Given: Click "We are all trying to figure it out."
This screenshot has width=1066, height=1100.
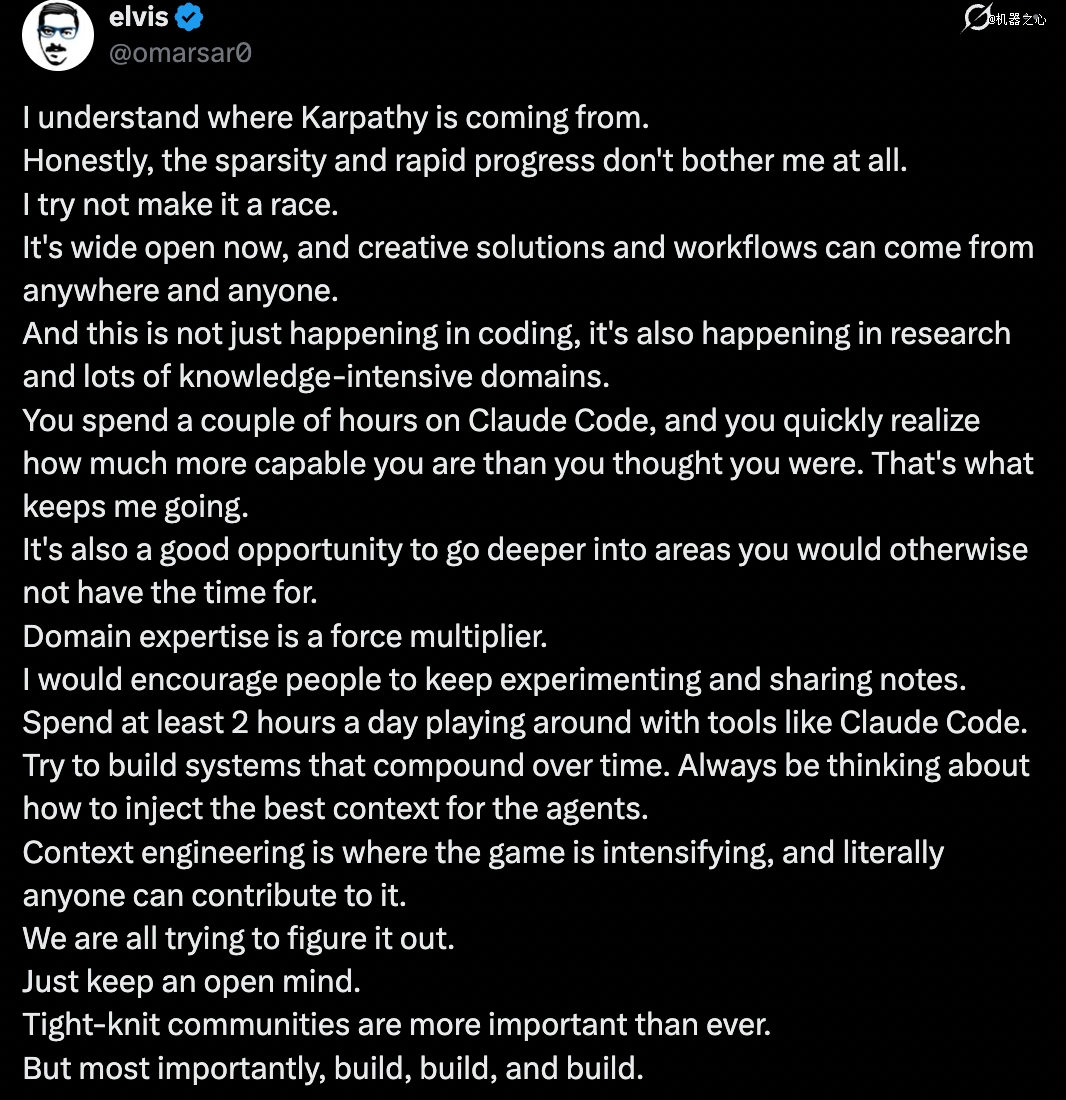Looking at the screenshot, I should tap(238, 938).
